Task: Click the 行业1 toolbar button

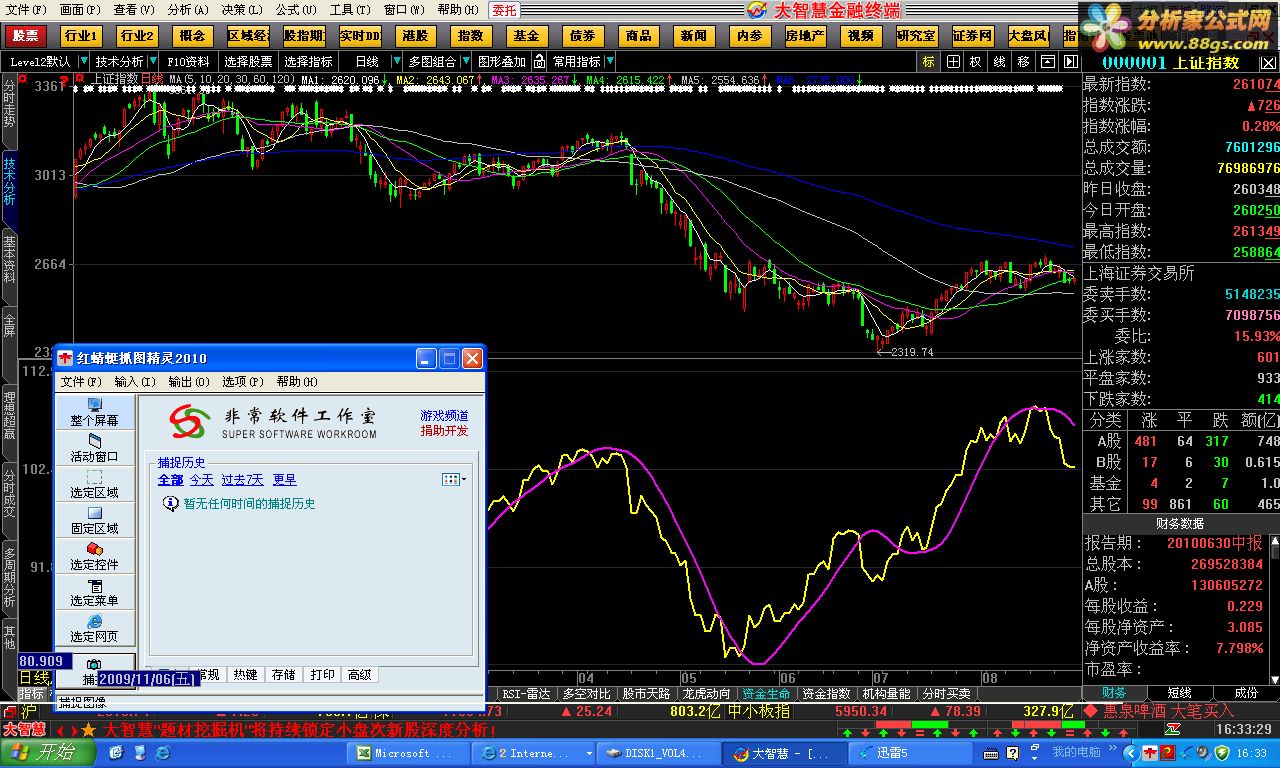Action: 81,36
